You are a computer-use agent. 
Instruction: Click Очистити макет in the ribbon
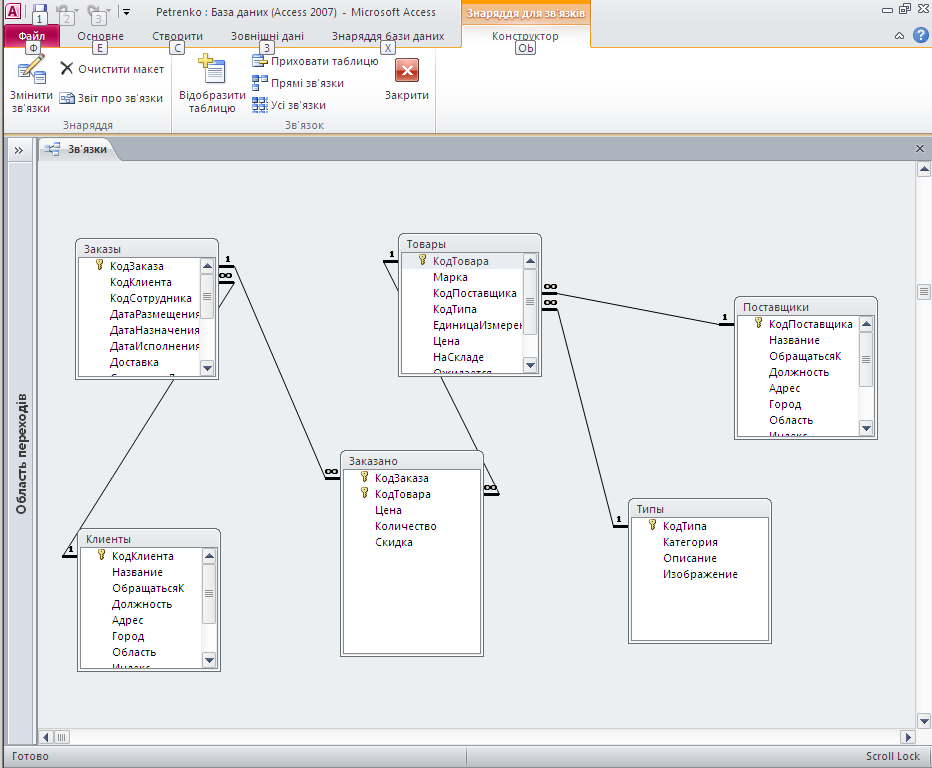(x=111, y=69)
